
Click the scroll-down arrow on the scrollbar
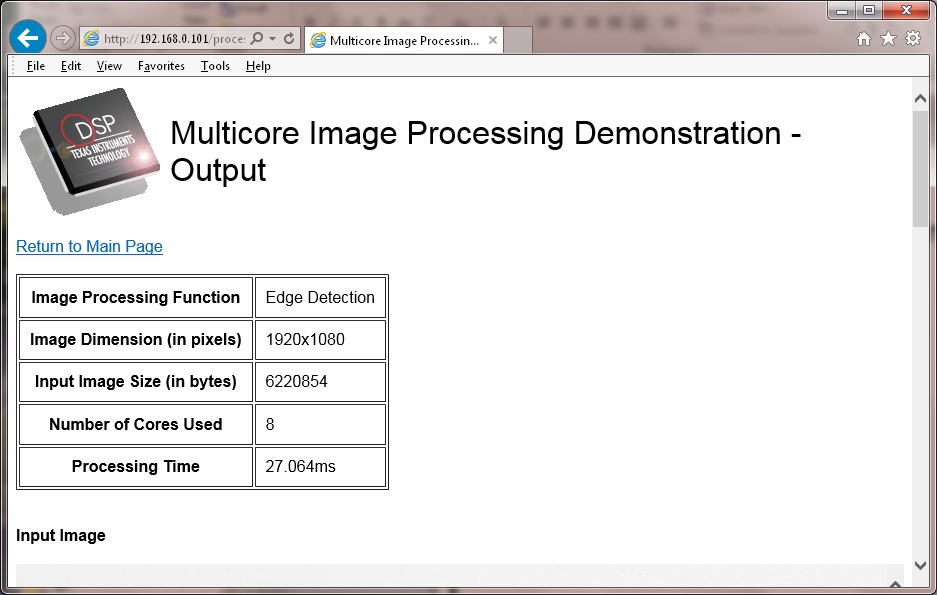[x=920, y=564]
